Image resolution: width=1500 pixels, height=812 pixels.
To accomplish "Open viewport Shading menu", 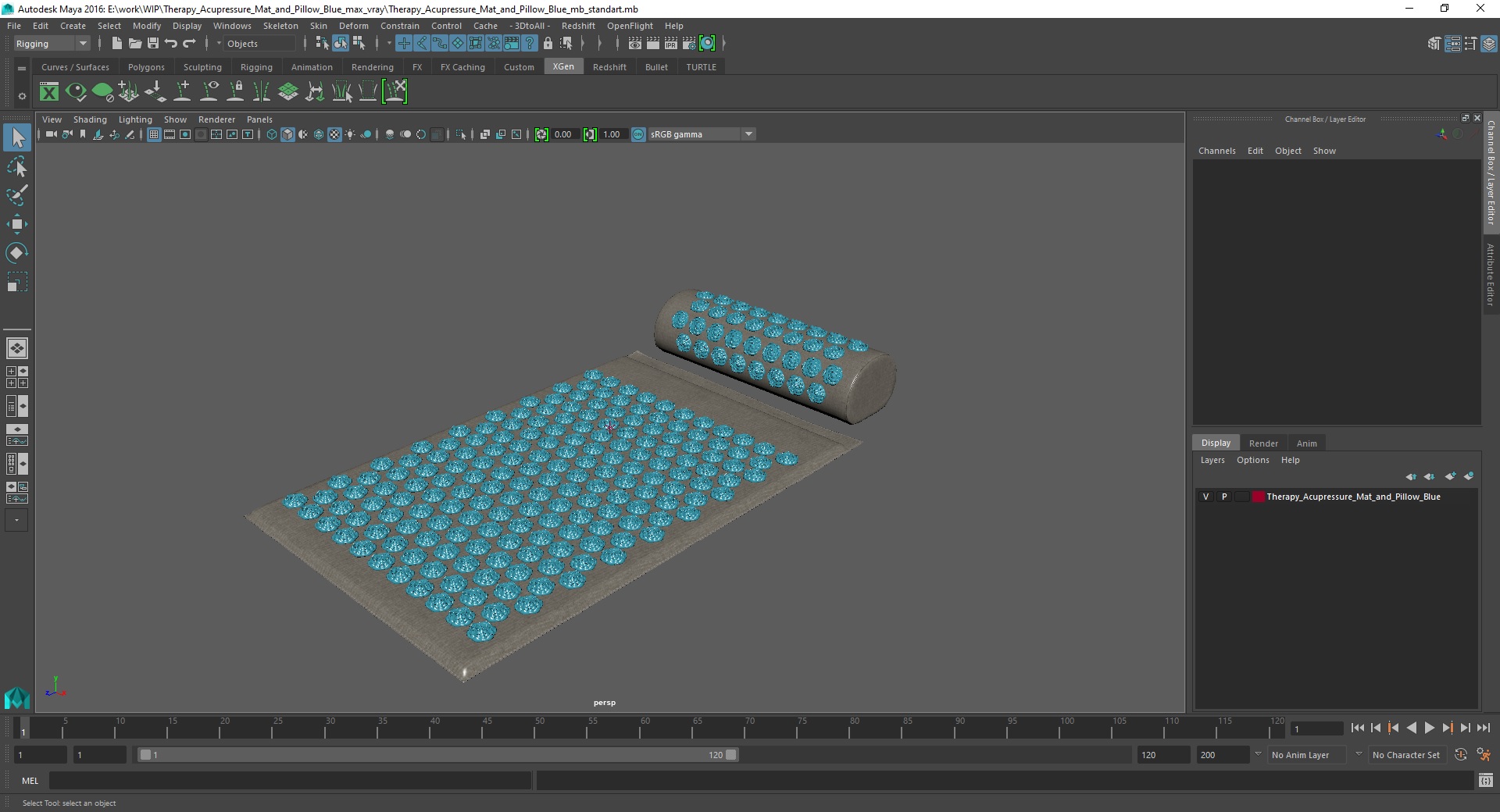I will coord(90,119).
